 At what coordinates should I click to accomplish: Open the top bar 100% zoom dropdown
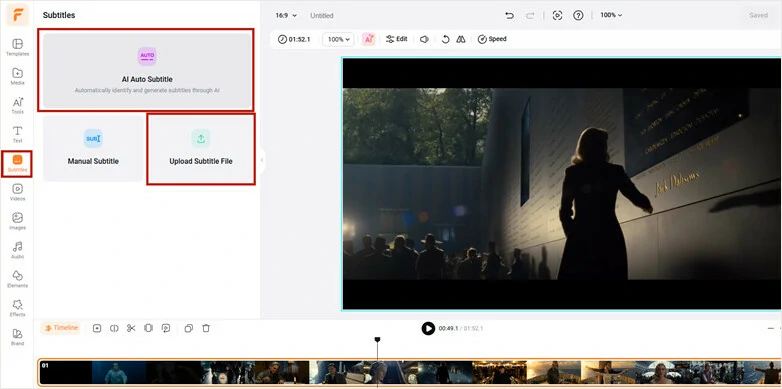(x=611, y=15)
